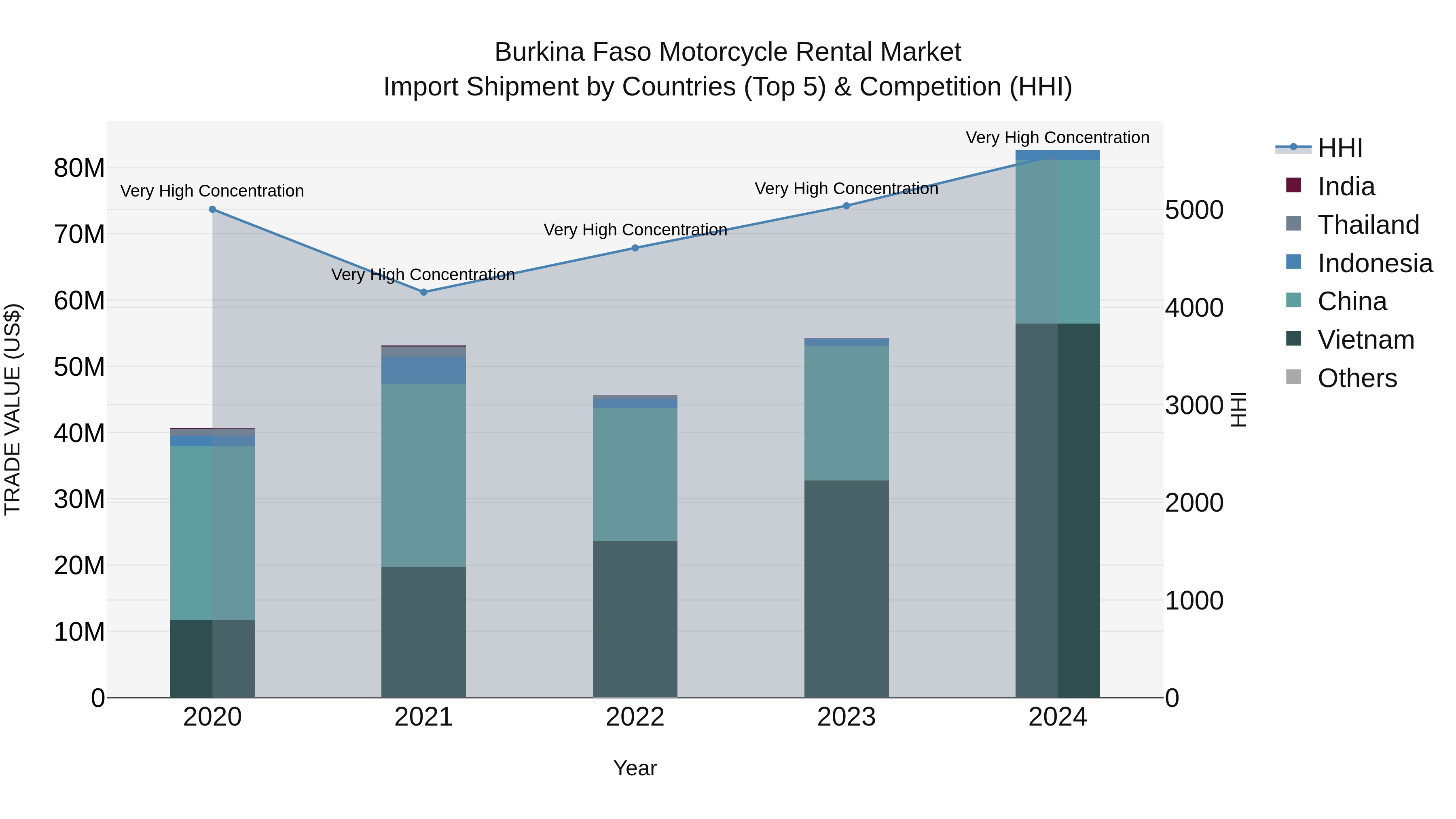Screen dimensions: 1456x819
Task: Click the China segment of 2023 bar
Action: click(x=846, y=413)
